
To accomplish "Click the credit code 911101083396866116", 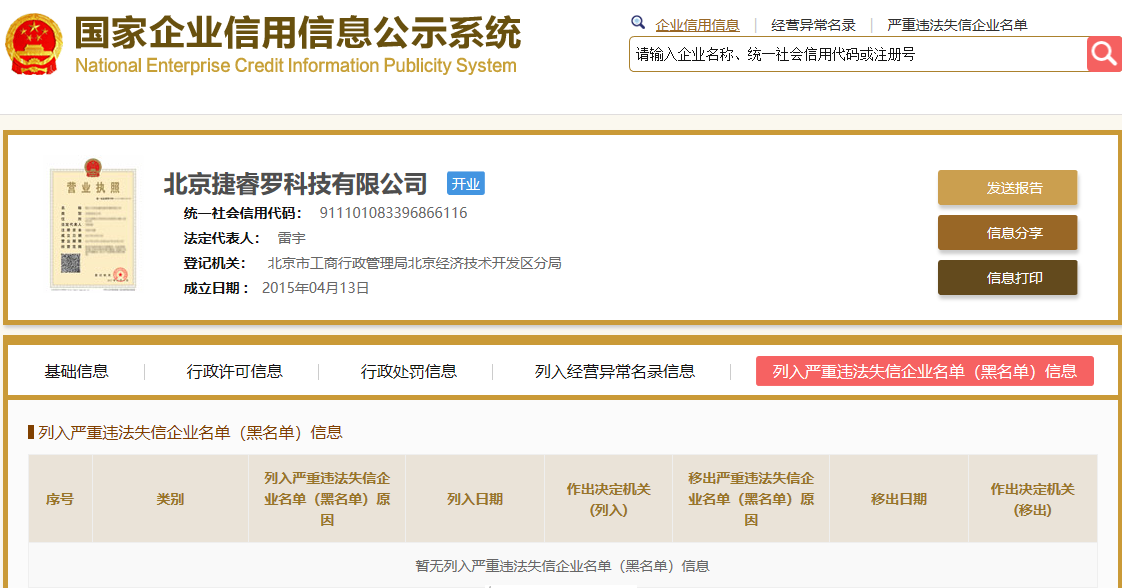I will click(x=394, y=212).
